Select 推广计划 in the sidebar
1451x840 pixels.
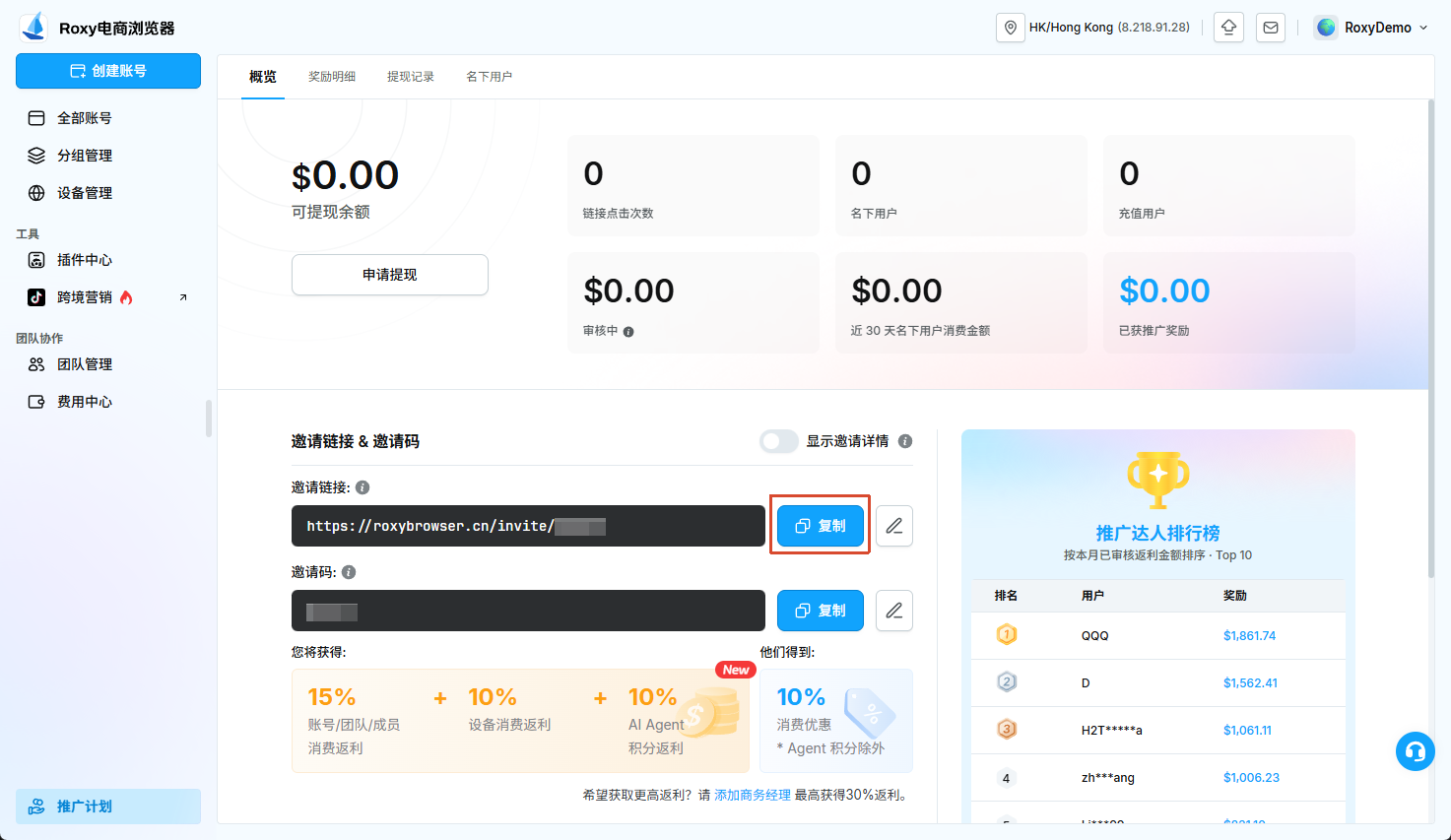point(108,807)
